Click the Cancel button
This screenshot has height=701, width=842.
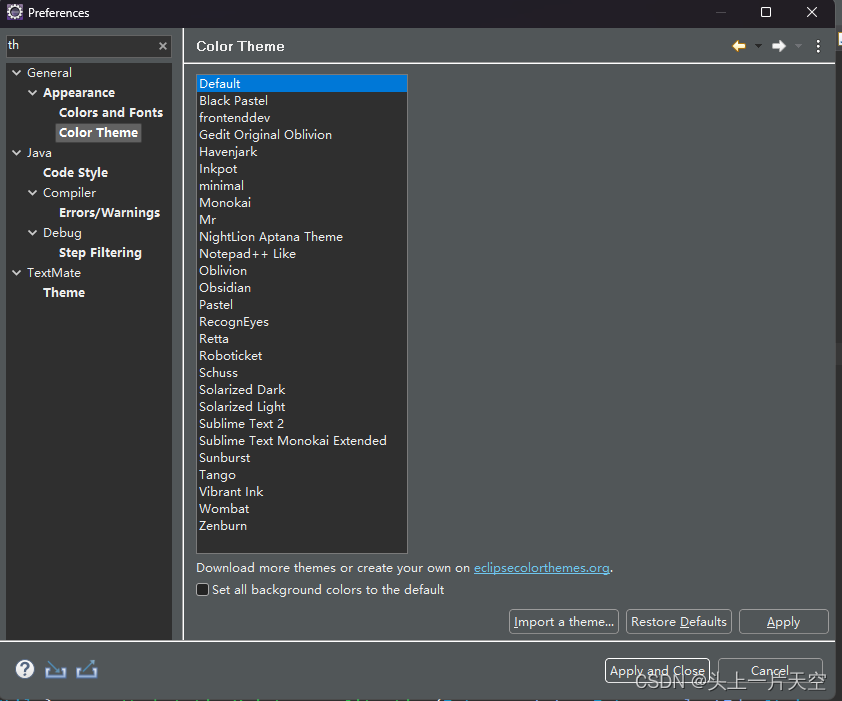(770, 670)
